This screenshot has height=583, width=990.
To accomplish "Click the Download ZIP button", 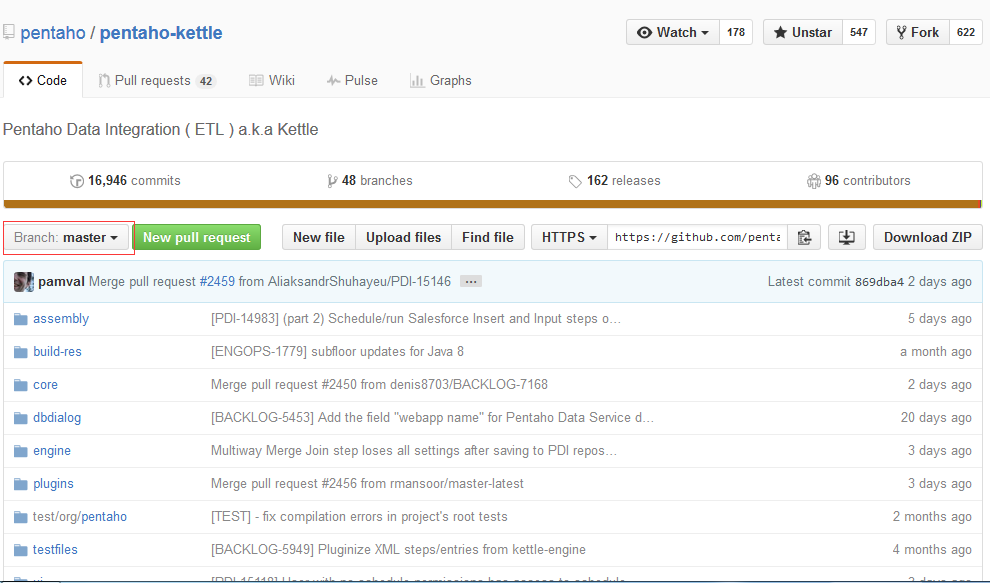I will pos(927,237).
